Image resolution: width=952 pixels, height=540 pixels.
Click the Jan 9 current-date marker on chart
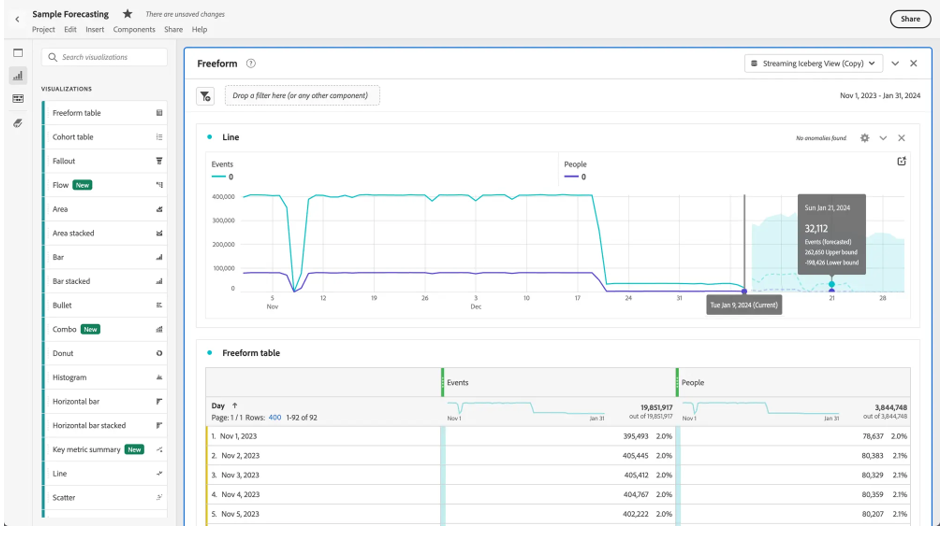click(x=744, y=292)
